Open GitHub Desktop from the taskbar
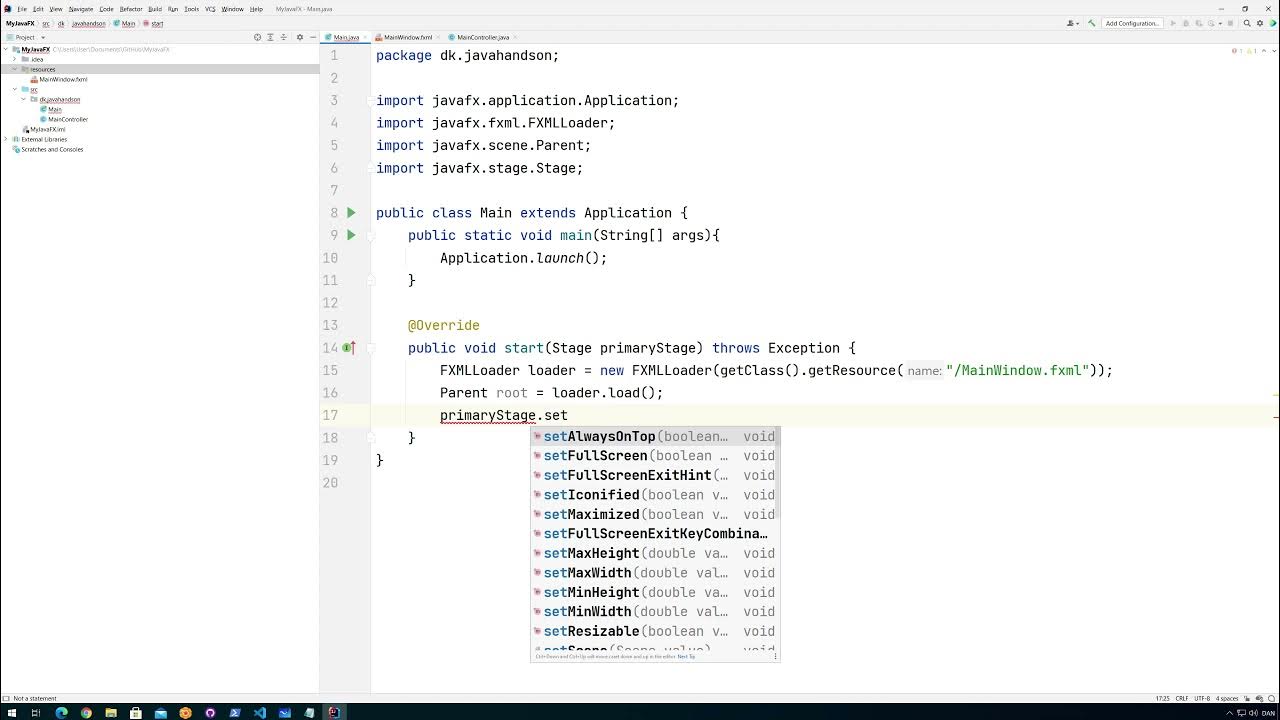 point(210,713)
